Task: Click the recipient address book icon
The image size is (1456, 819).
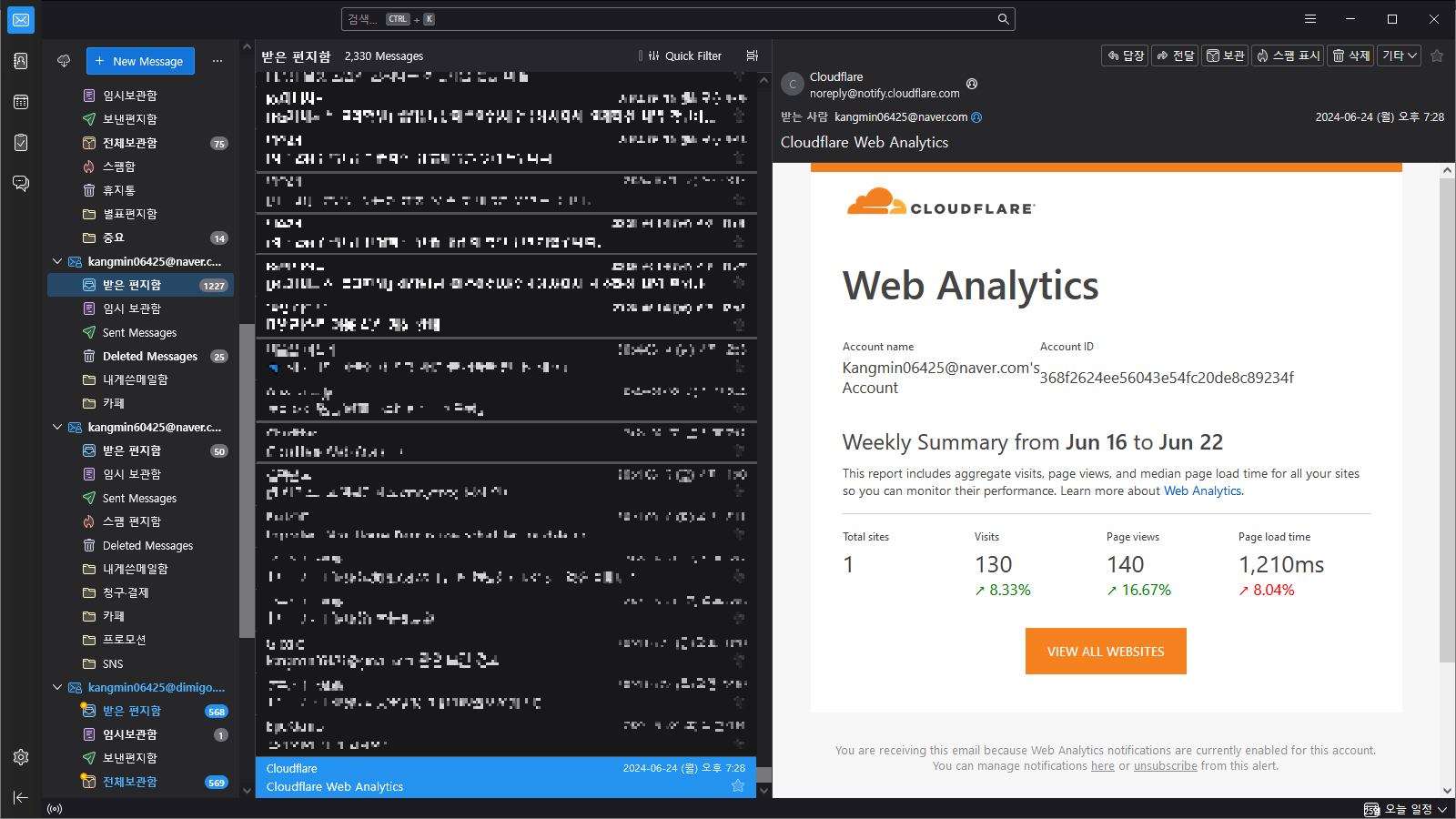Action: (x=976, y=117)
